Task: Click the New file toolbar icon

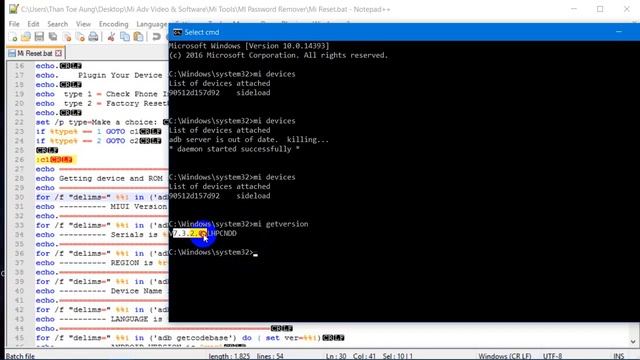Action: (13, 37)
